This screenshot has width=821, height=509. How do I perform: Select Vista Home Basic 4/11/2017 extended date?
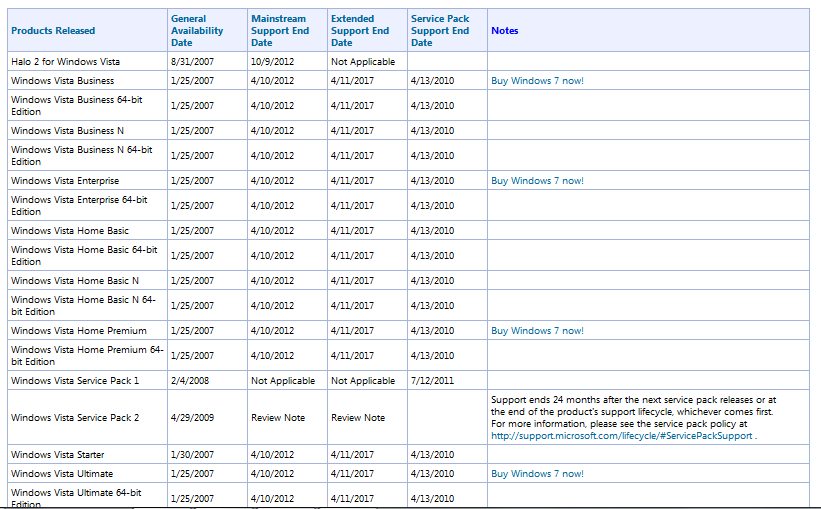coord(352,231)
